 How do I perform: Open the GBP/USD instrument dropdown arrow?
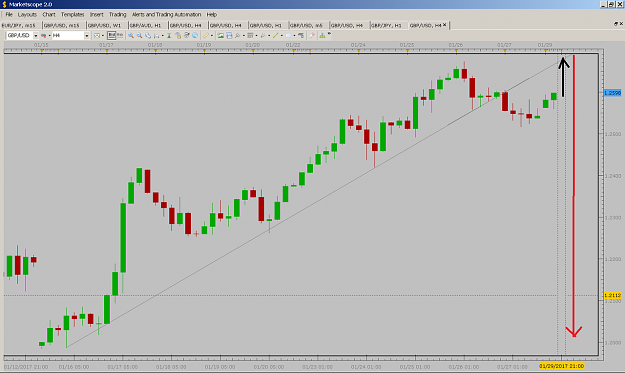click(35, 35)
